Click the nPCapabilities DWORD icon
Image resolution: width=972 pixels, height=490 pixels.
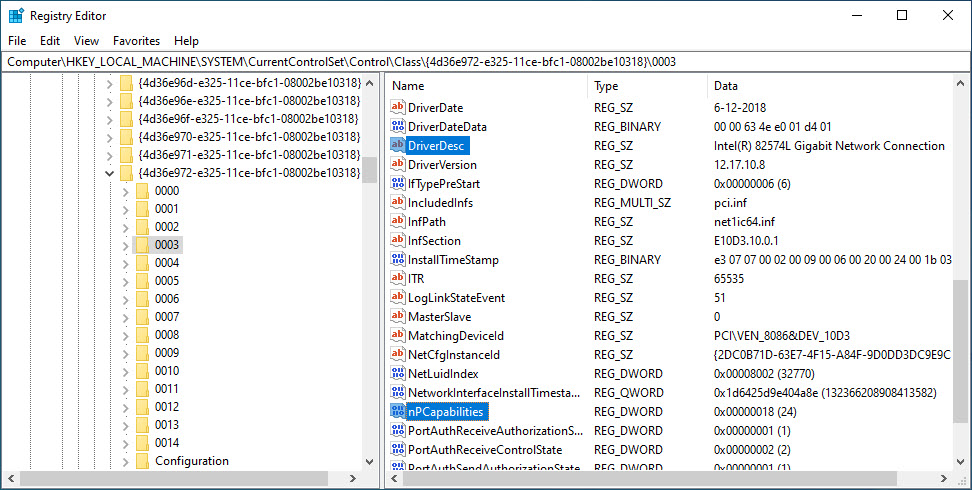pyautogui.click(x=397, y=412)
